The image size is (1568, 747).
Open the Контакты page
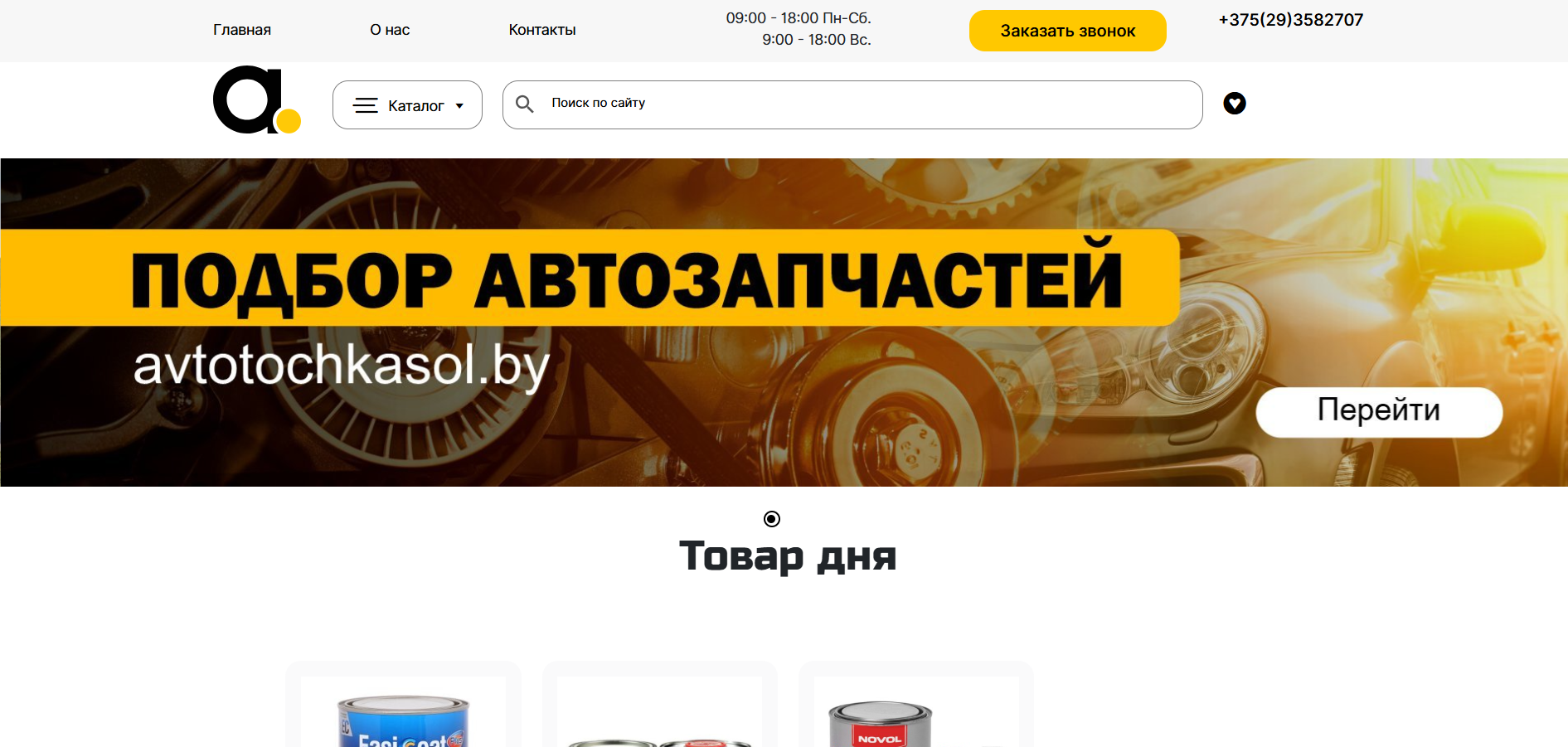tap(542, 30)
